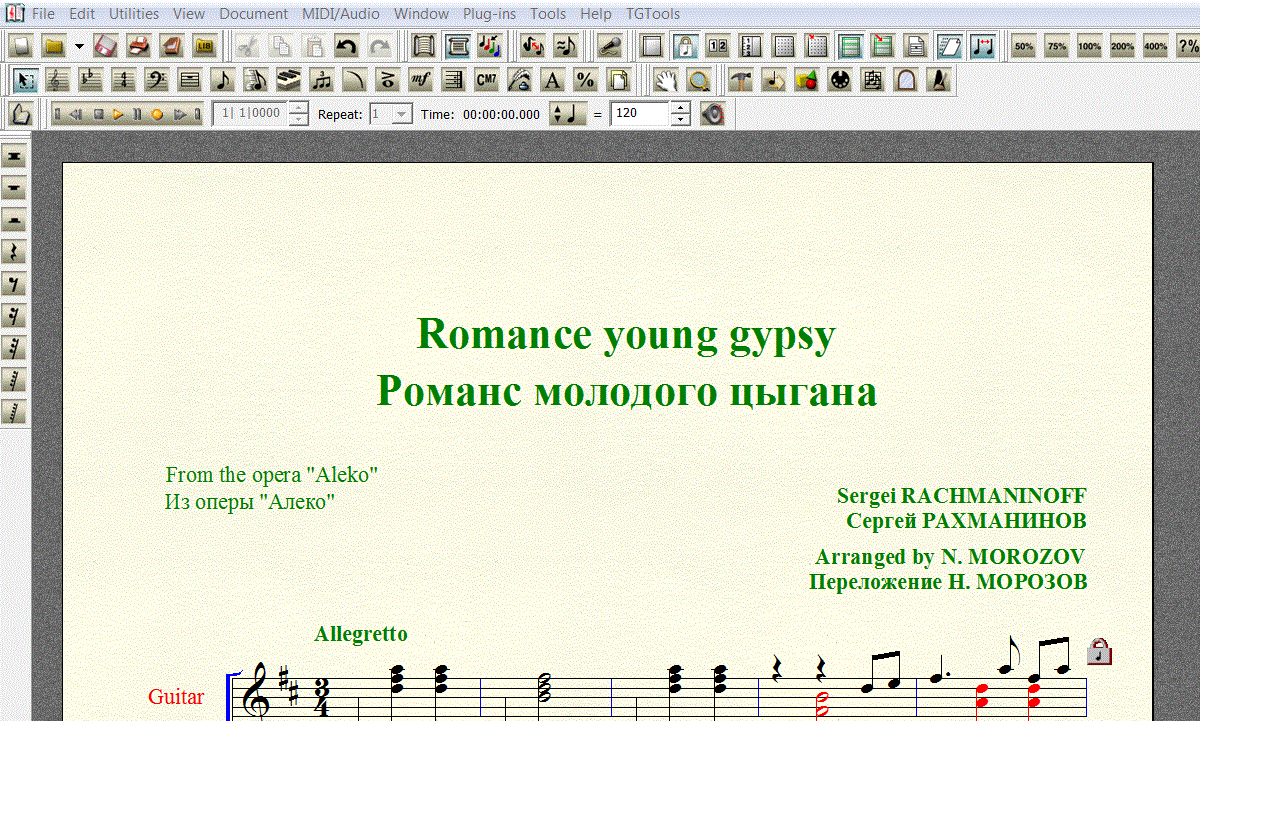This screenshot has height=817, width=1274.
Task: Increase the tempo value with the spinner
Action: point(681,108)
